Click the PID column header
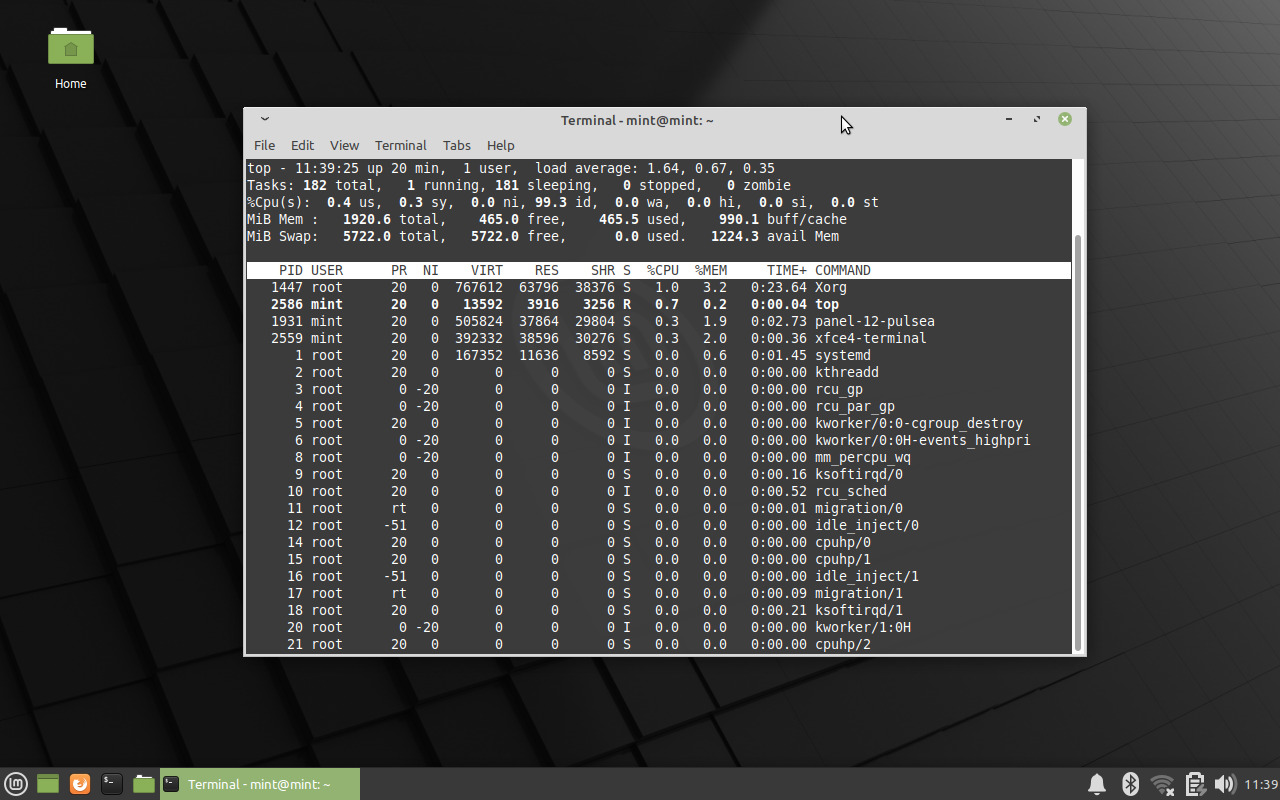The width and height of the screenshot is (1280, 800). pos(291,270)
